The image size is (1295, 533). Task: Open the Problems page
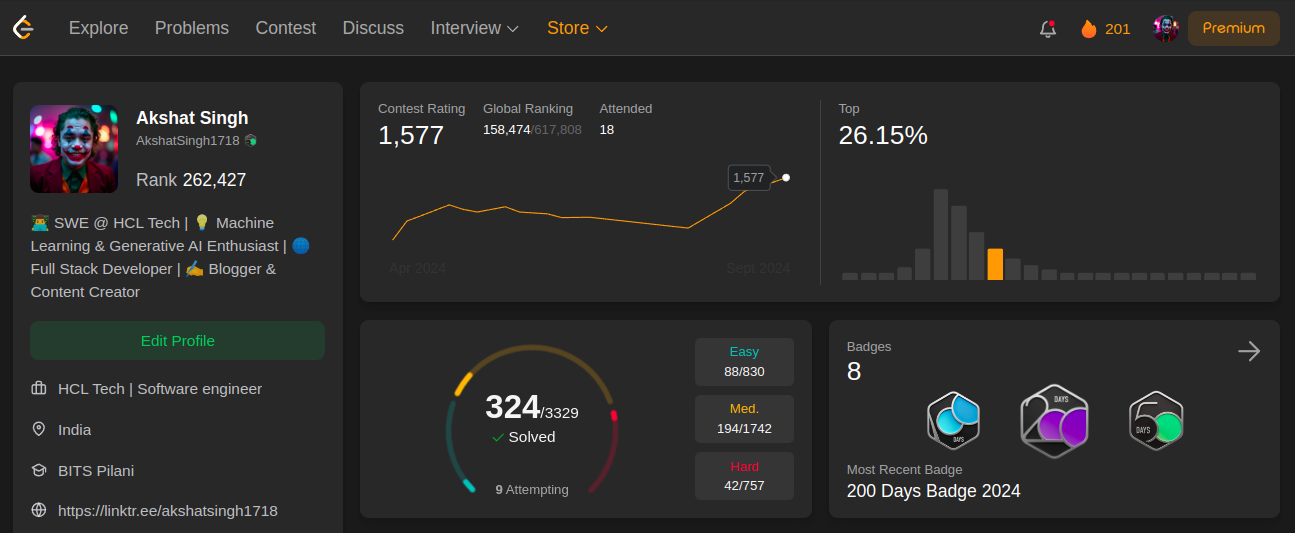192,28
